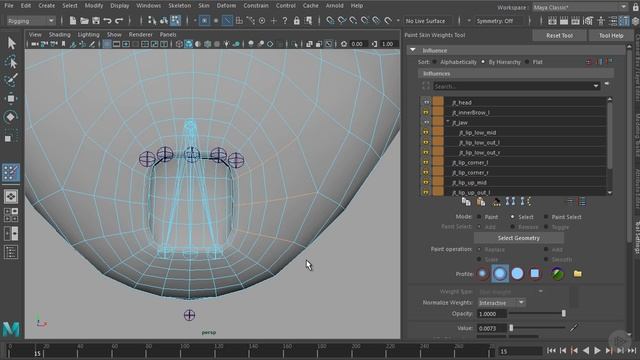Open the Deform menu
Screen dimensions: 640x360
pos(226,6)
